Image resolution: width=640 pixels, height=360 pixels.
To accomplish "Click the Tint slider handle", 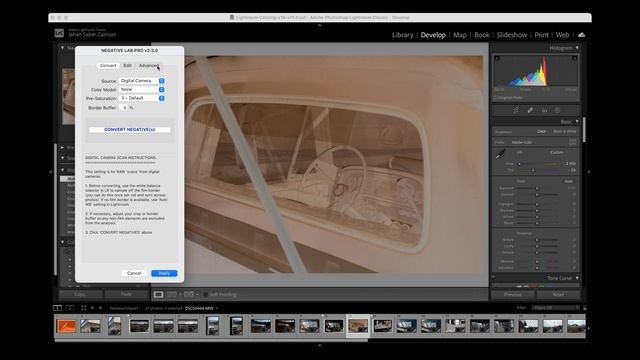I will [533, 170].
